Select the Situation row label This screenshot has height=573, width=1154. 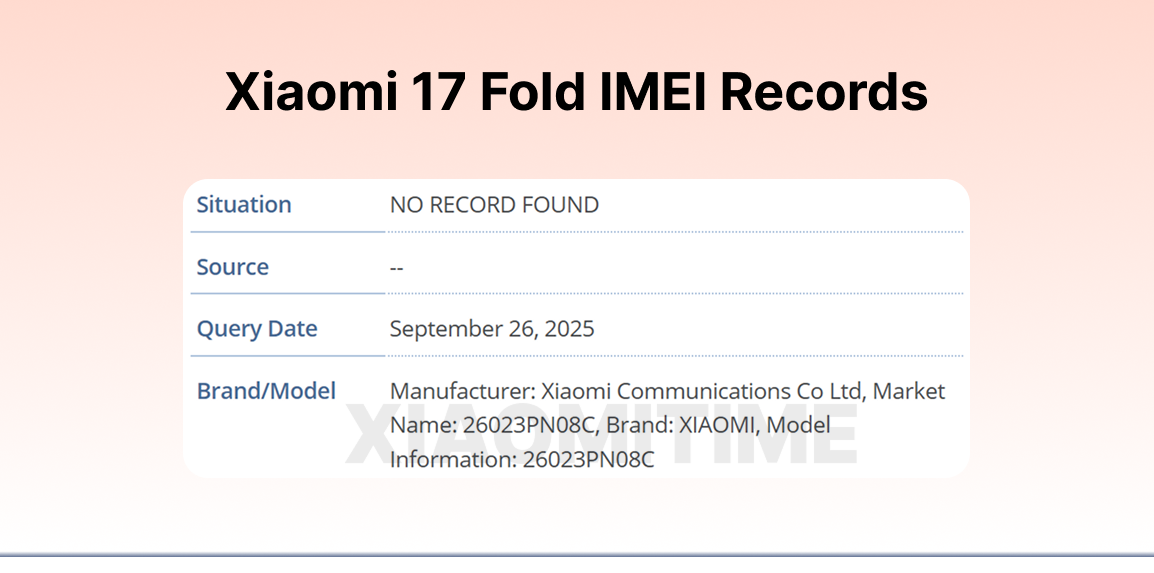pyautogui.click(x=244, y=205)
